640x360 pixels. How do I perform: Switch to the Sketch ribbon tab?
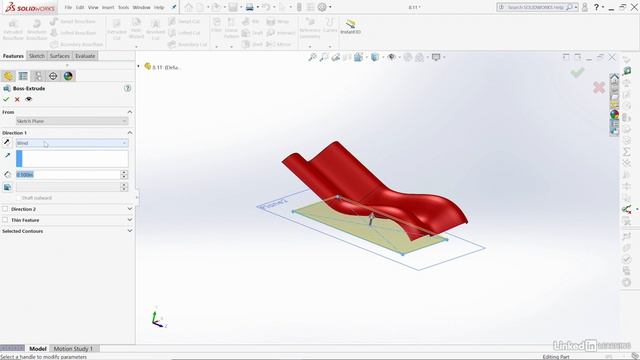pos(37,56)
